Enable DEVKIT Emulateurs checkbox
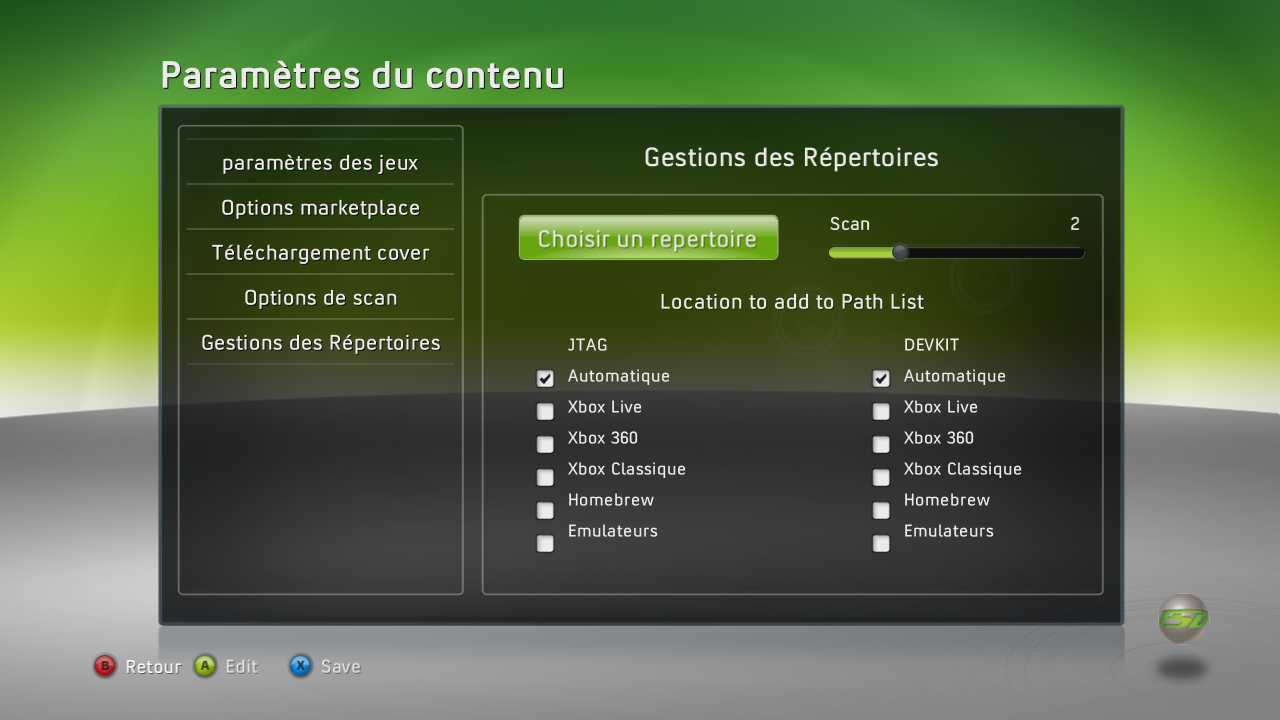This screenshot has height=720, width=1280. (881, 543)
